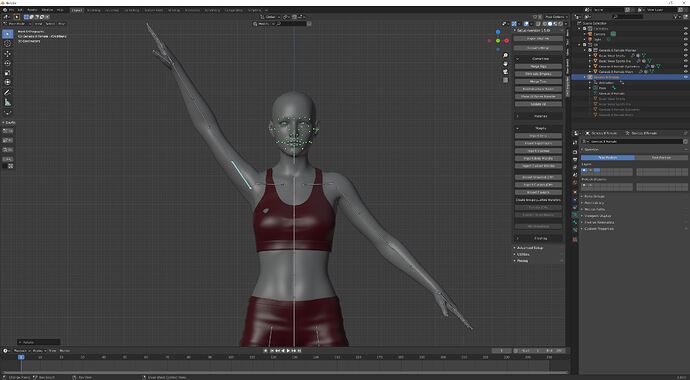
Task: Open the Output properties tab icon
Action: (575, 159)
